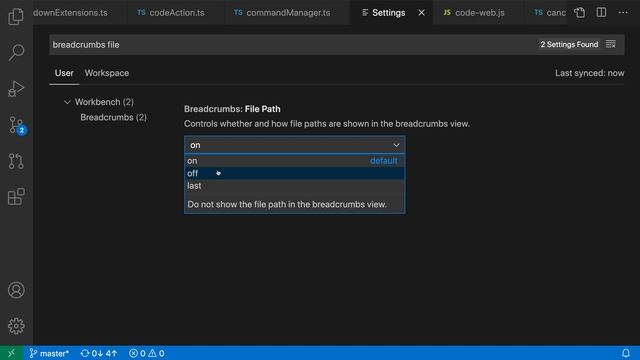Click the '2 Settings Found' label
This screenshot has width=640, height=360.
[569, 44]
